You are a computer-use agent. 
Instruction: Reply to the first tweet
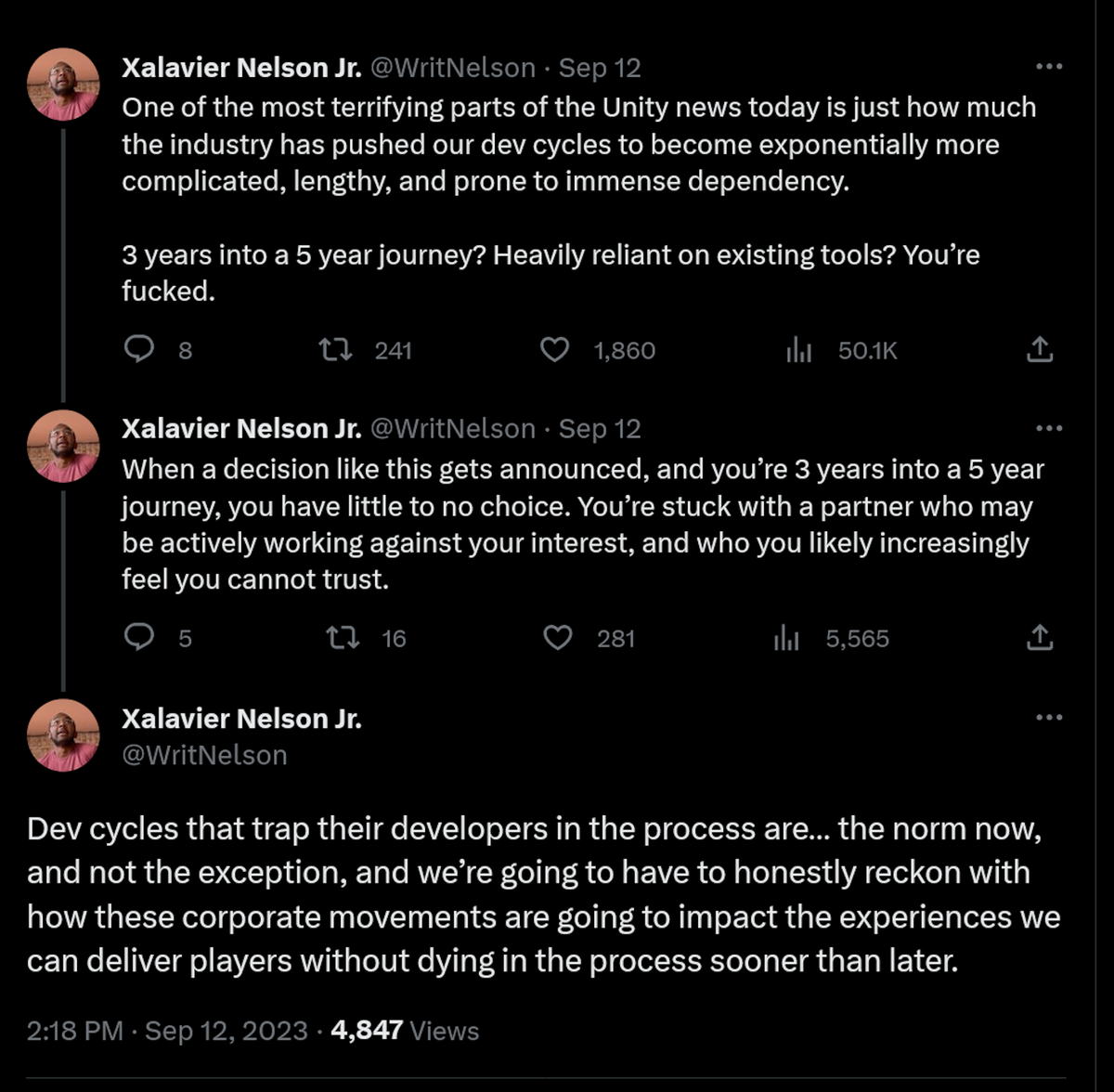pyautogui.click(x=139, y=350)
